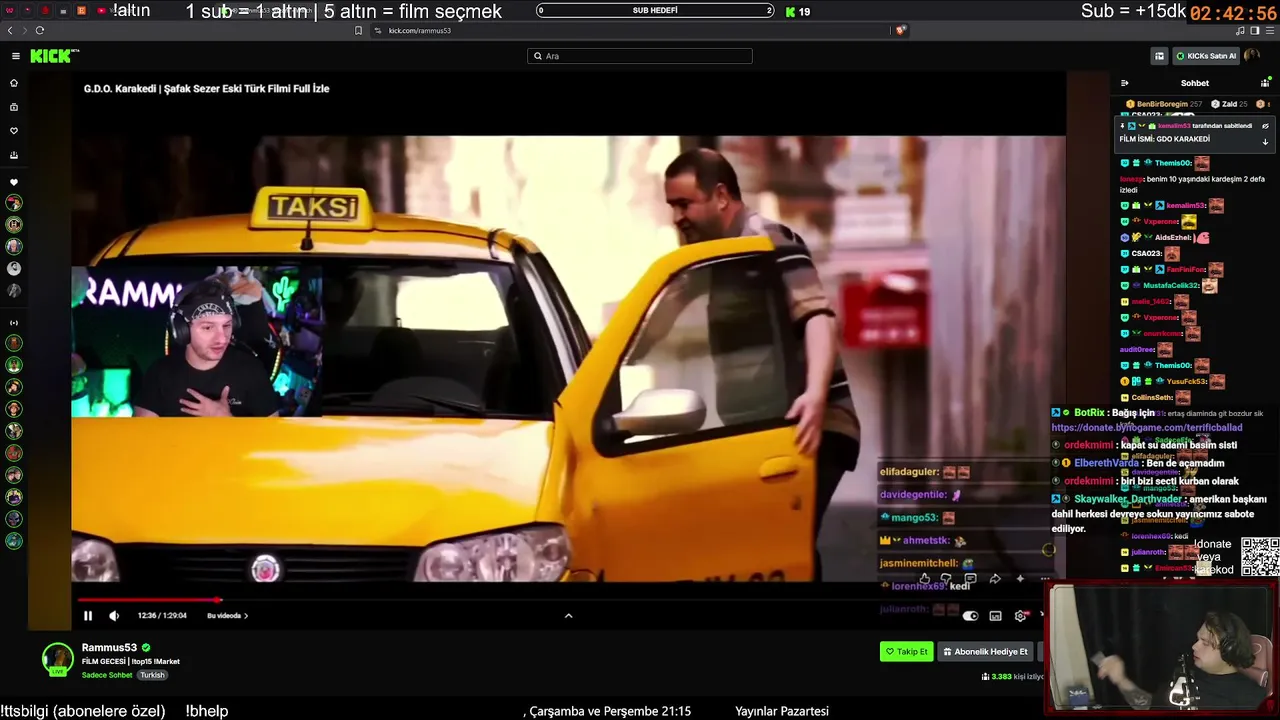Hide the pinned chat message
Viewport: 1280px width, 720px height.
(1265, 126)
